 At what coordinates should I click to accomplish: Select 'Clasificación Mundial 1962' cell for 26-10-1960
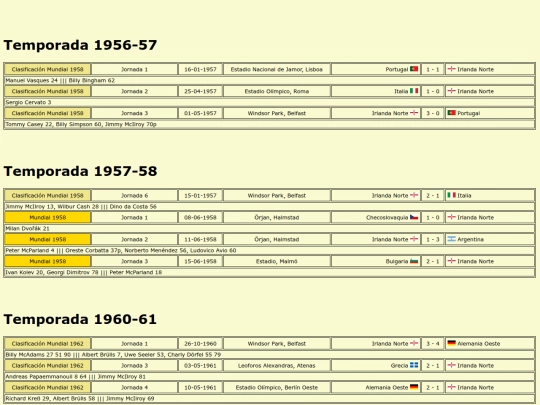tap(48, 343)
